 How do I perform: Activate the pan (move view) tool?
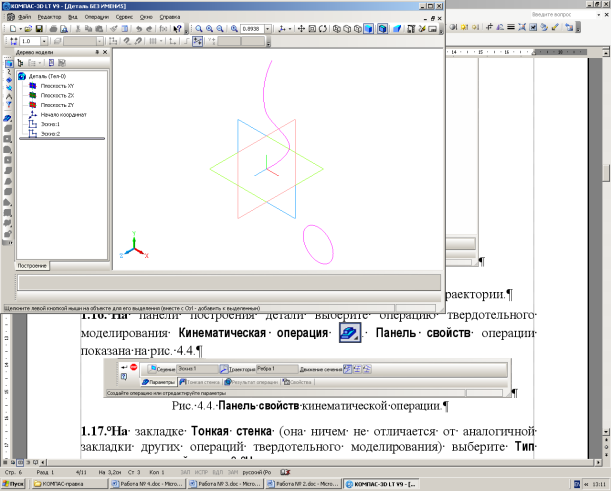[301, 29]
